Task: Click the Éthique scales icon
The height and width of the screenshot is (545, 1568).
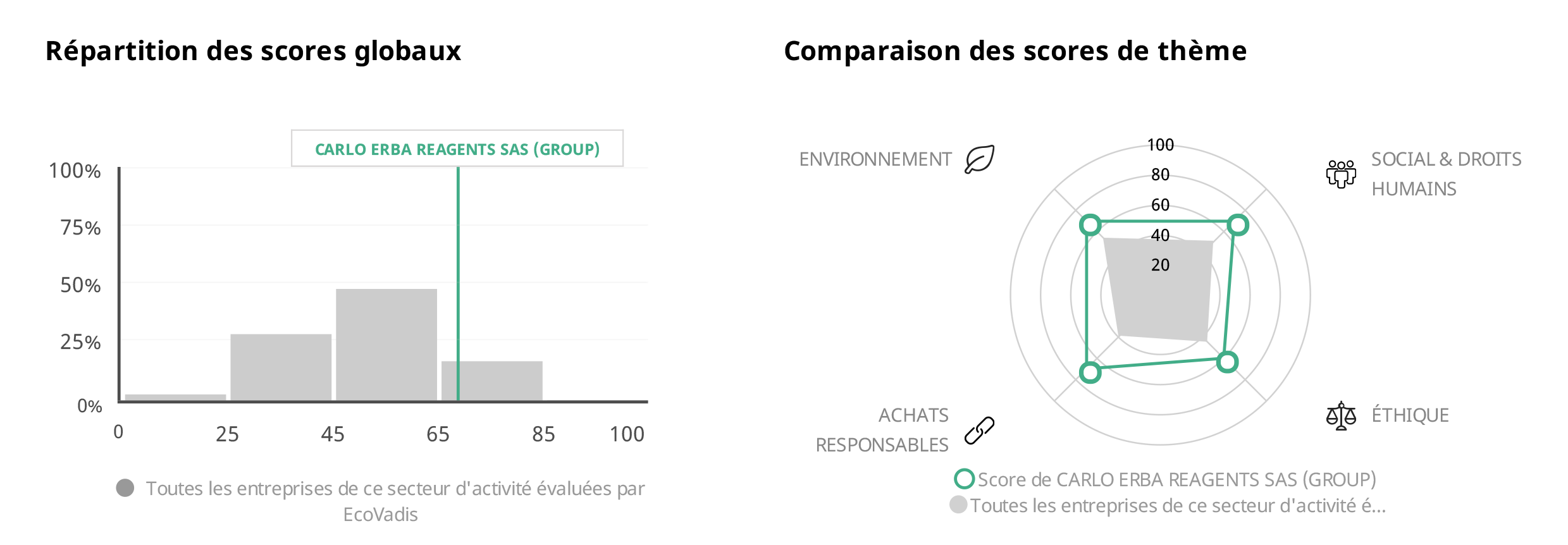Action: 1340,416
